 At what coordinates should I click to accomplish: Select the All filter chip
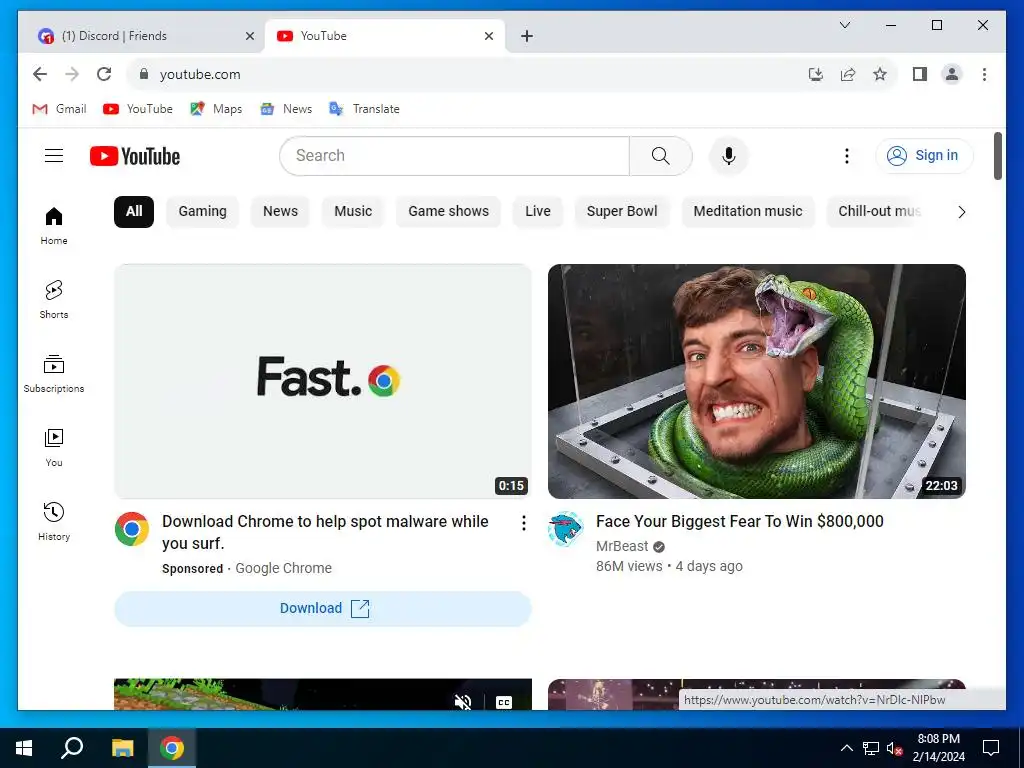tap(134, 212)
